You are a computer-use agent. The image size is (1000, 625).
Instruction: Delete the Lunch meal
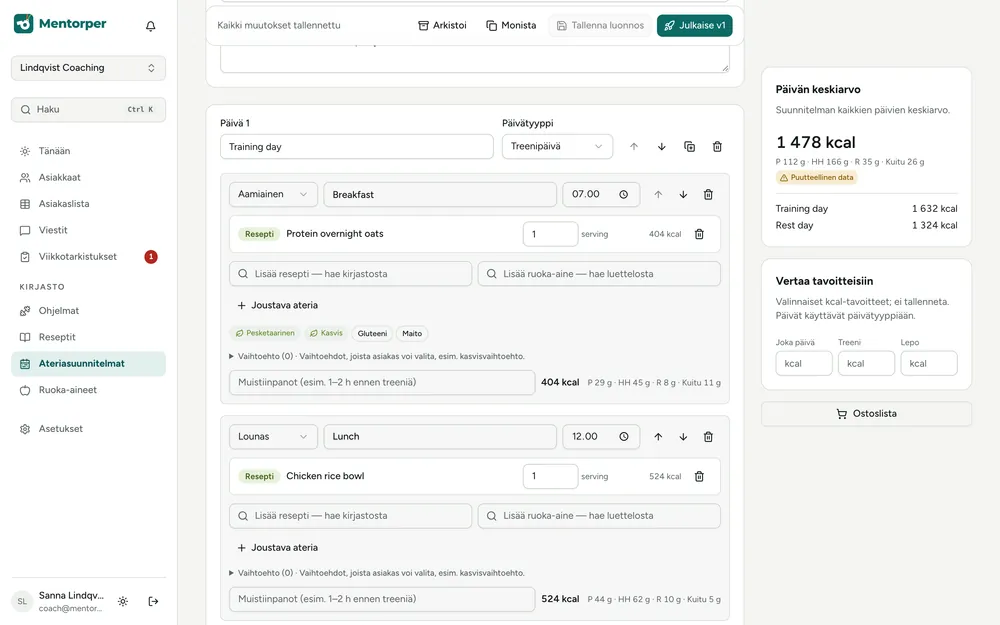pos(708,437)
